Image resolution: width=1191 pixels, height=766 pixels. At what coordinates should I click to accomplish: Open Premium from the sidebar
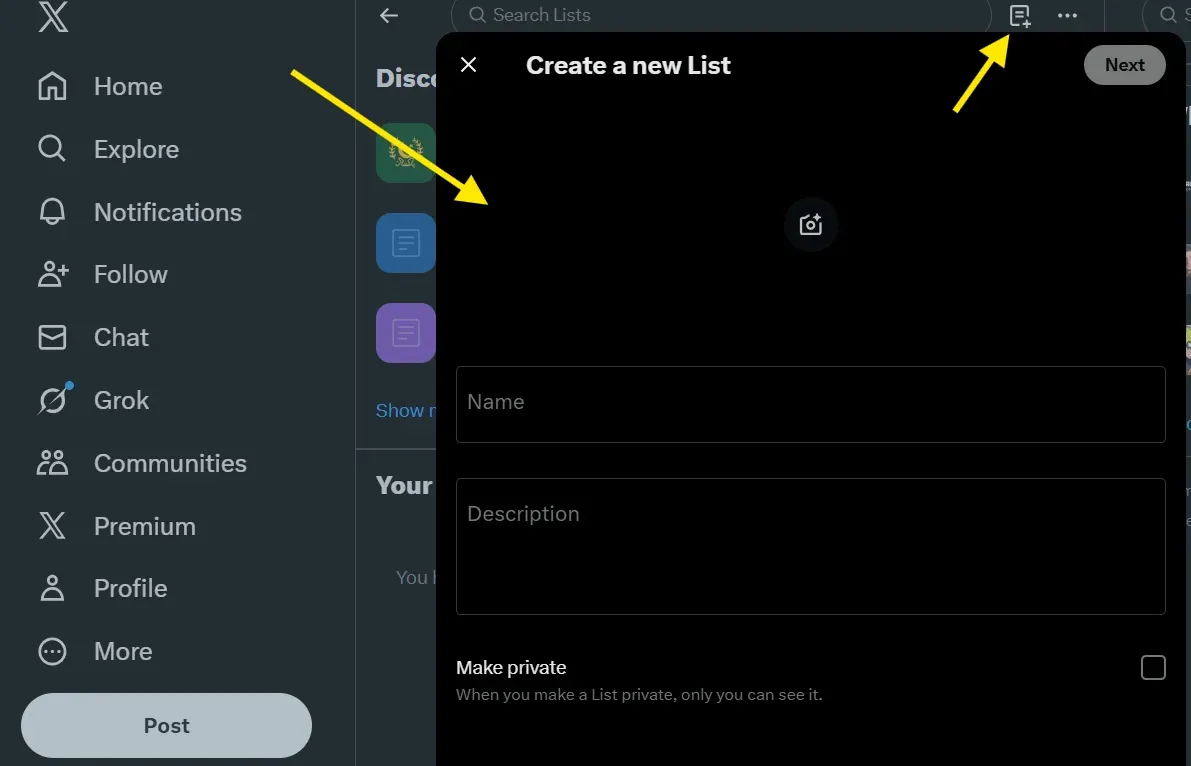click(144, 525)
